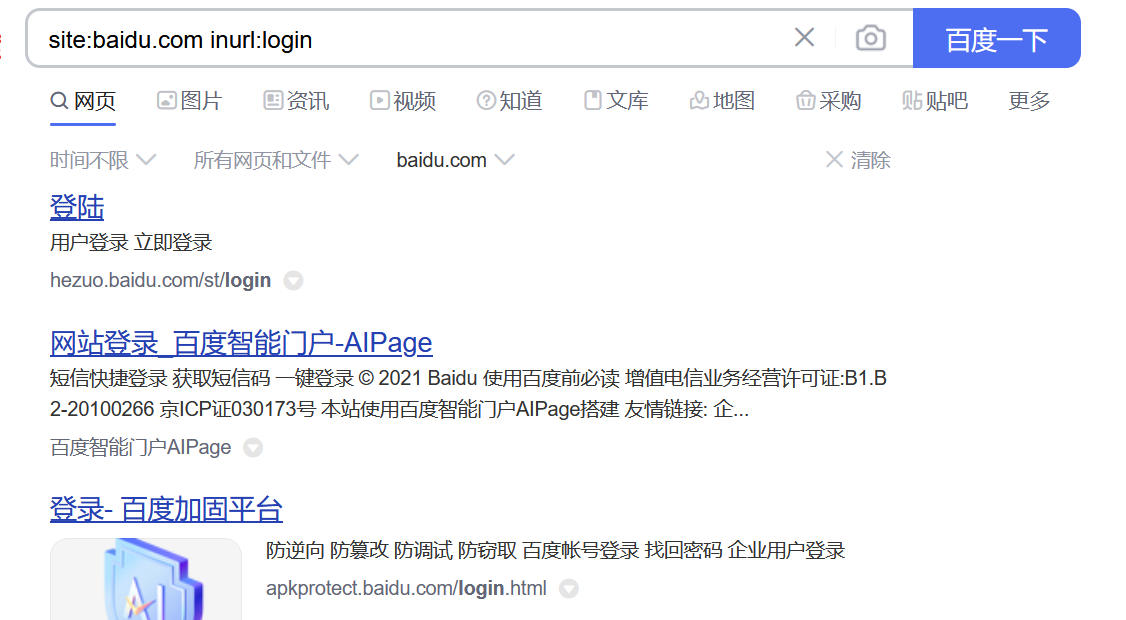Switch to the 资讯 tab

[x=295, y=100]
